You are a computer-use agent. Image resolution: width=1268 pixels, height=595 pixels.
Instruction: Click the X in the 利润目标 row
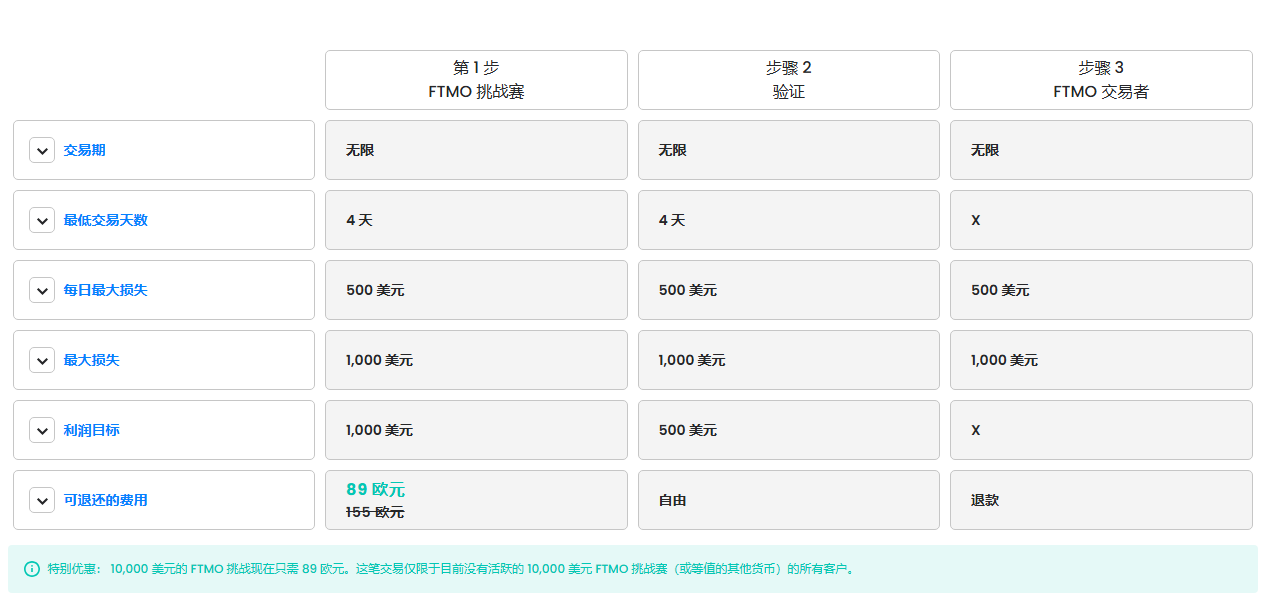[x=976, y=430]
